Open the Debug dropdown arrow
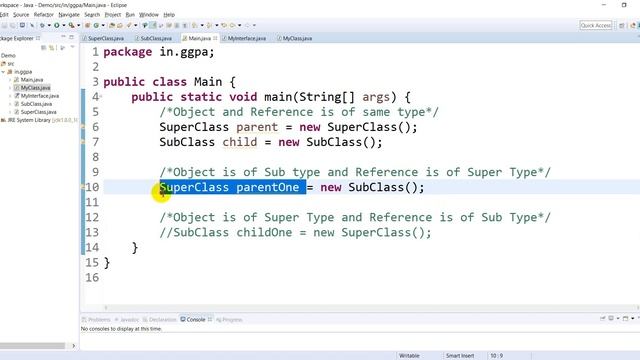The width and height of the screenshot is (640, 360). pos(49,25)
